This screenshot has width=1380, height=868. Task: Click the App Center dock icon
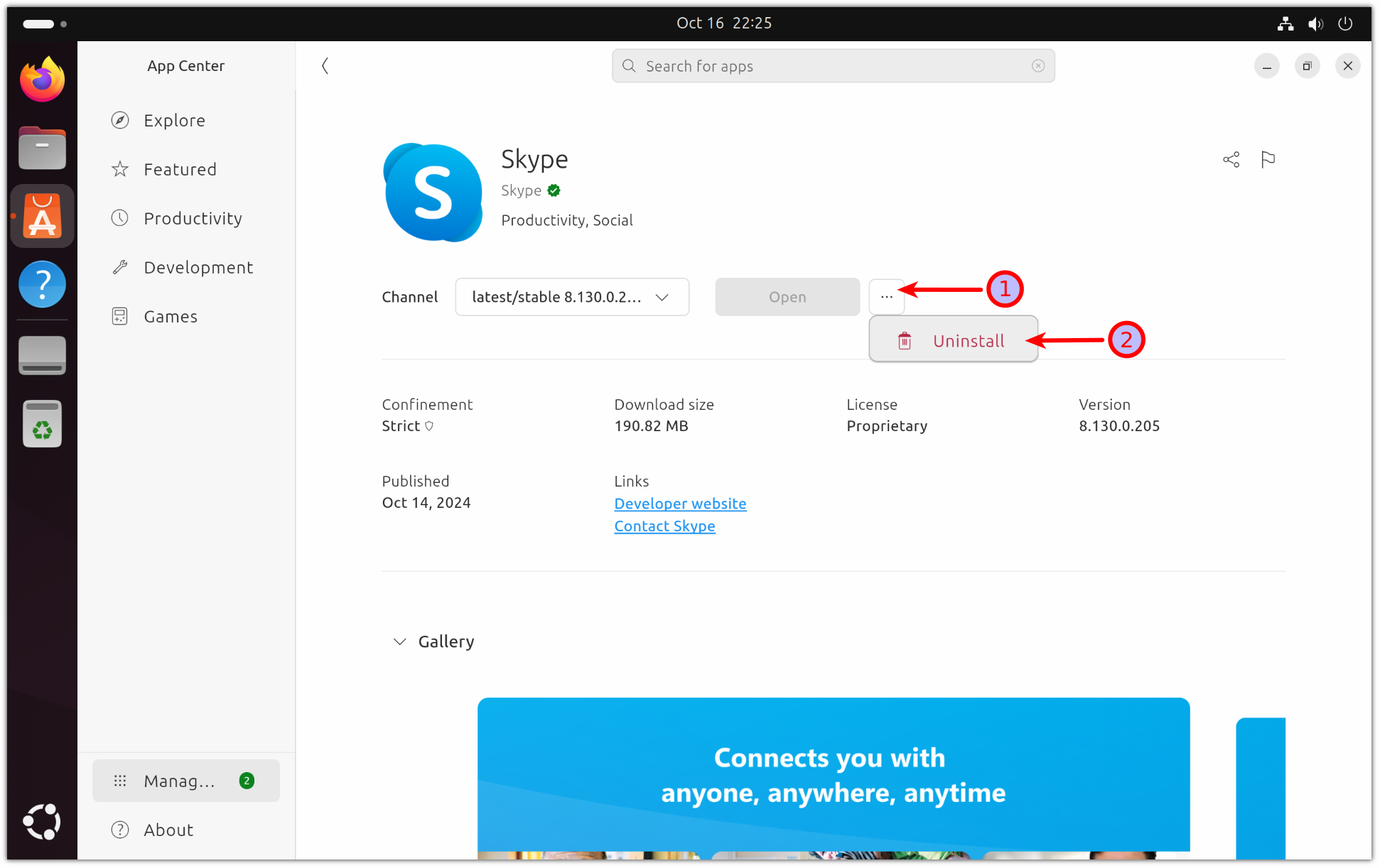[x=42, y=216]
